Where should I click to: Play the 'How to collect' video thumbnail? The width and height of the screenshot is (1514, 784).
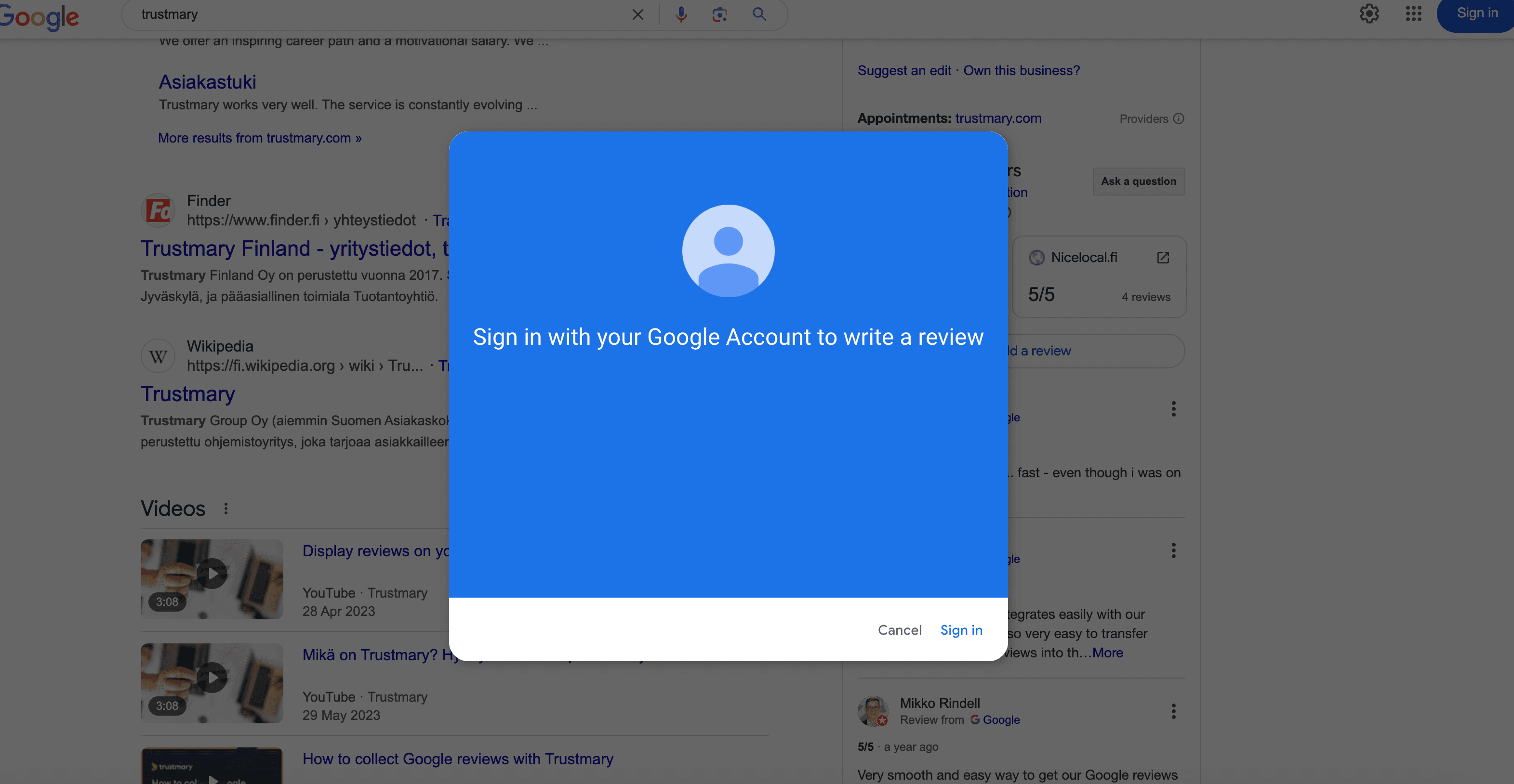point(212,766)
